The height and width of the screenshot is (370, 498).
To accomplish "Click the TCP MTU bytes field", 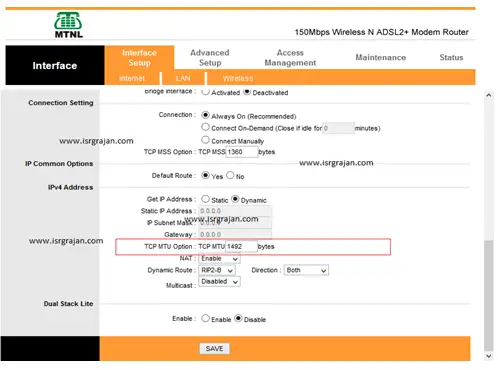I will coord(241,246).
